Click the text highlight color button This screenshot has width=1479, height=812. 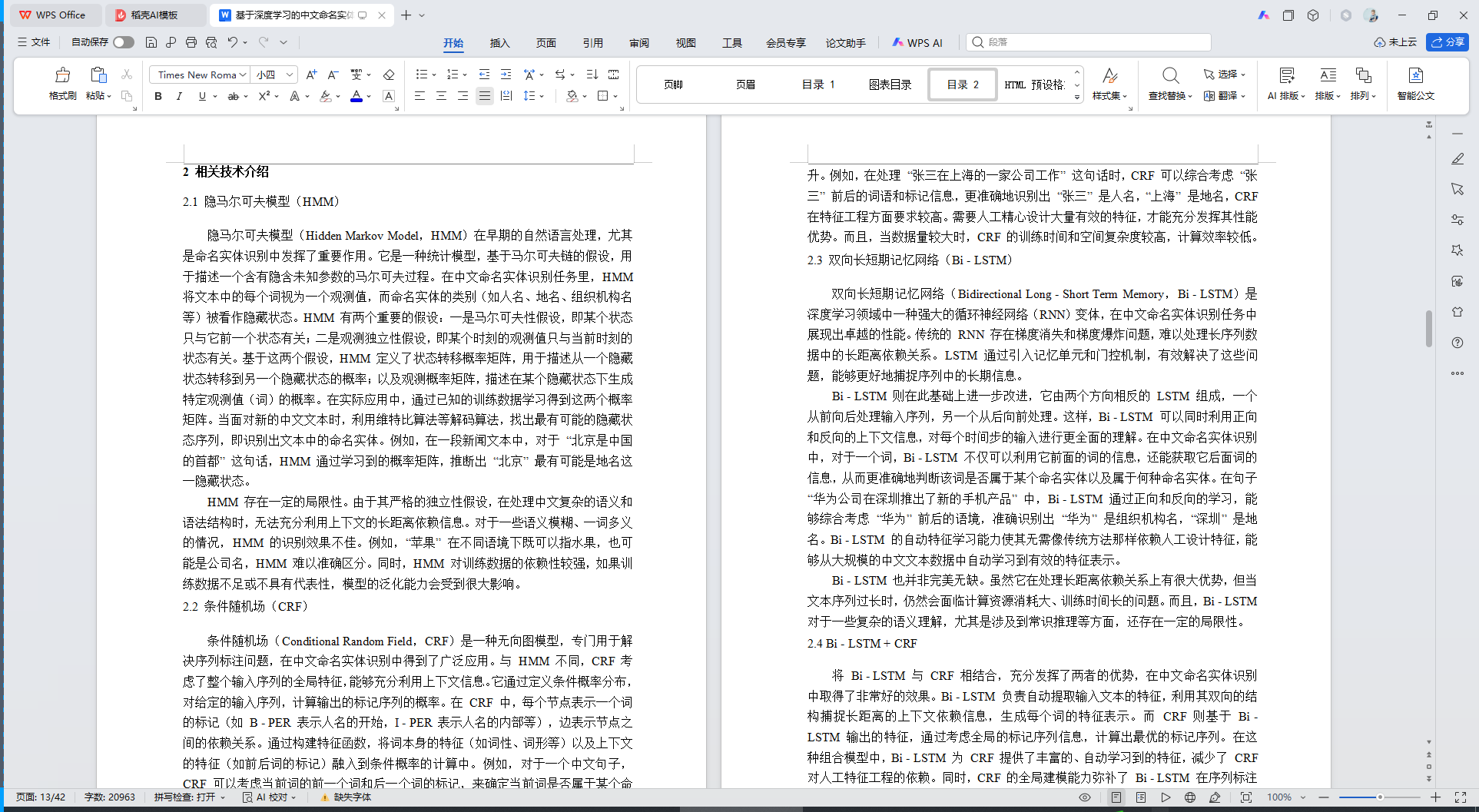tap(325, 96)
